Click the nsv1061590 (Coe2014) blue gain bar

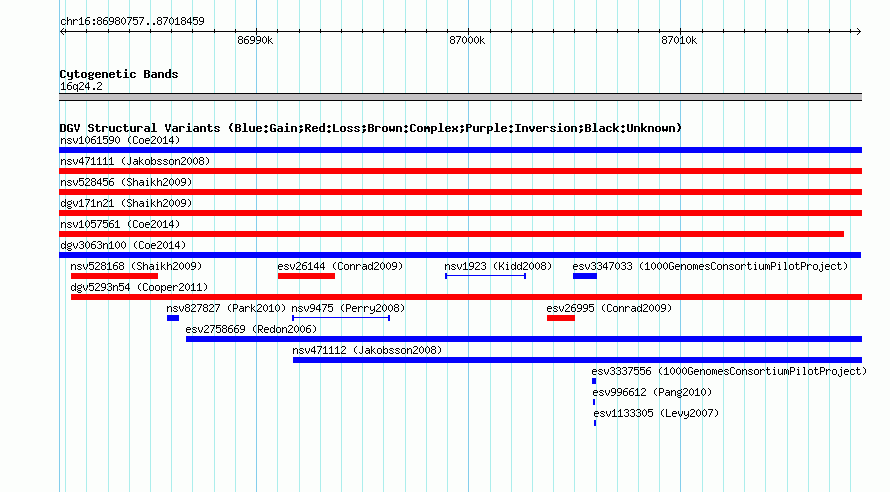click(460, 150)
